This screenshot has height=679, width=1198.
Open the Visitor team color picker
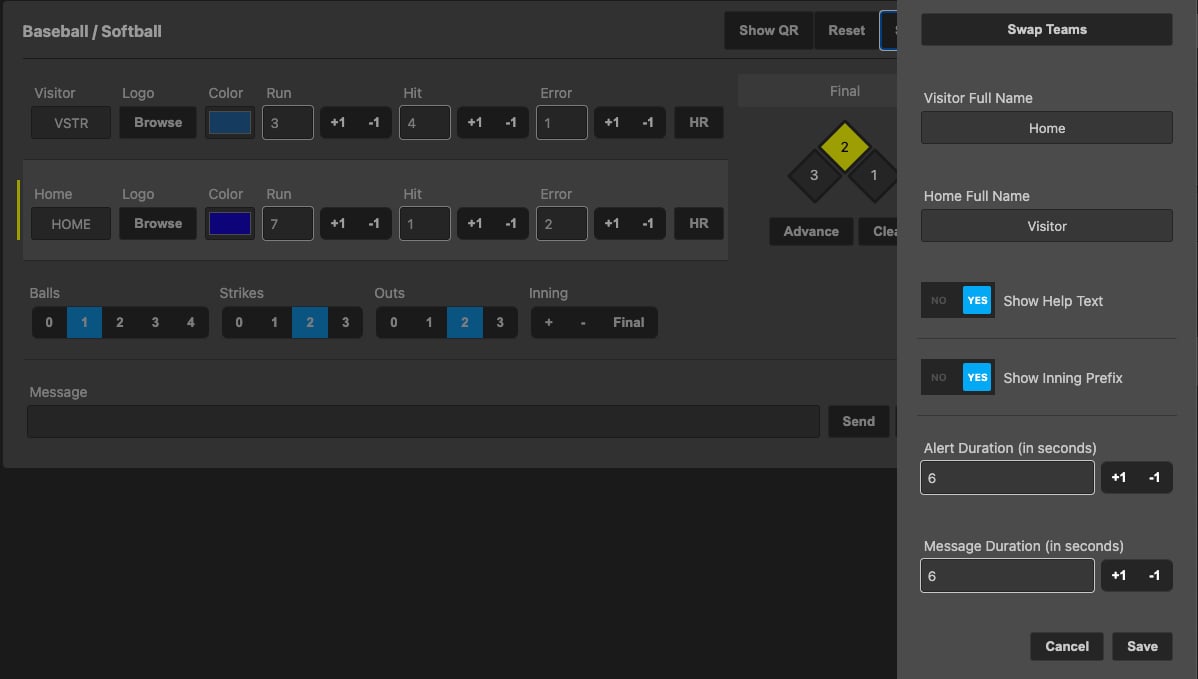[230, 122]
